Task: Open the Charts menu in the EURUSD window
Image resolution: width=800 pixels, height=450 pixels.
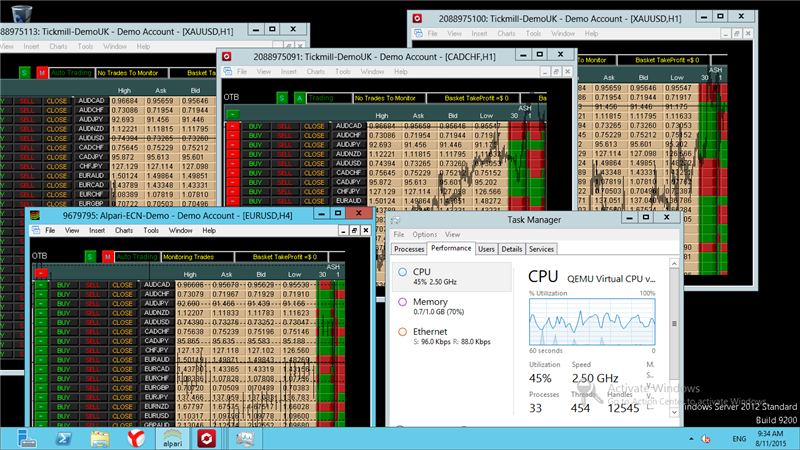Action: coord(123,231)
